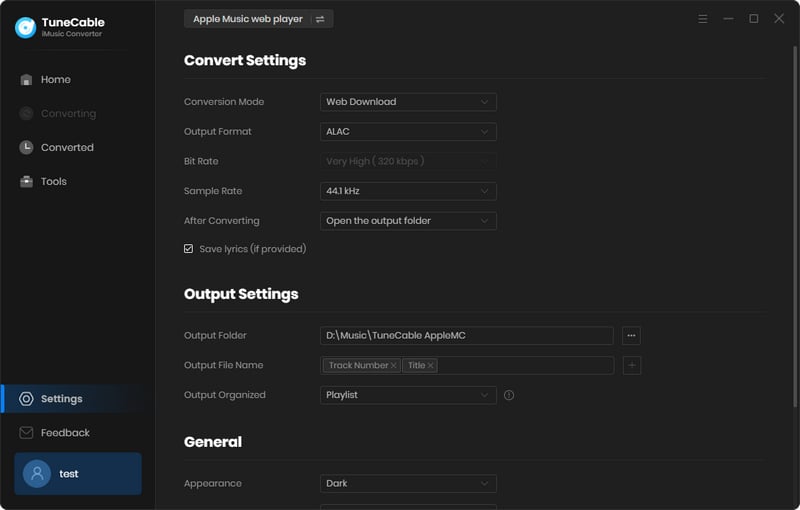Click the Convert Settings heading

click(245, 60)
